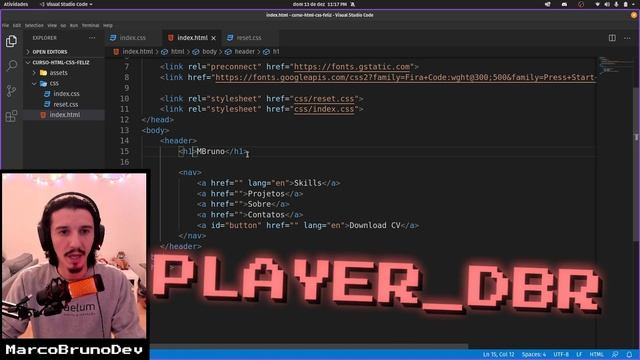Screen dimensions: 640x360
Task: Click the code minimap
Action: (616, 65)
